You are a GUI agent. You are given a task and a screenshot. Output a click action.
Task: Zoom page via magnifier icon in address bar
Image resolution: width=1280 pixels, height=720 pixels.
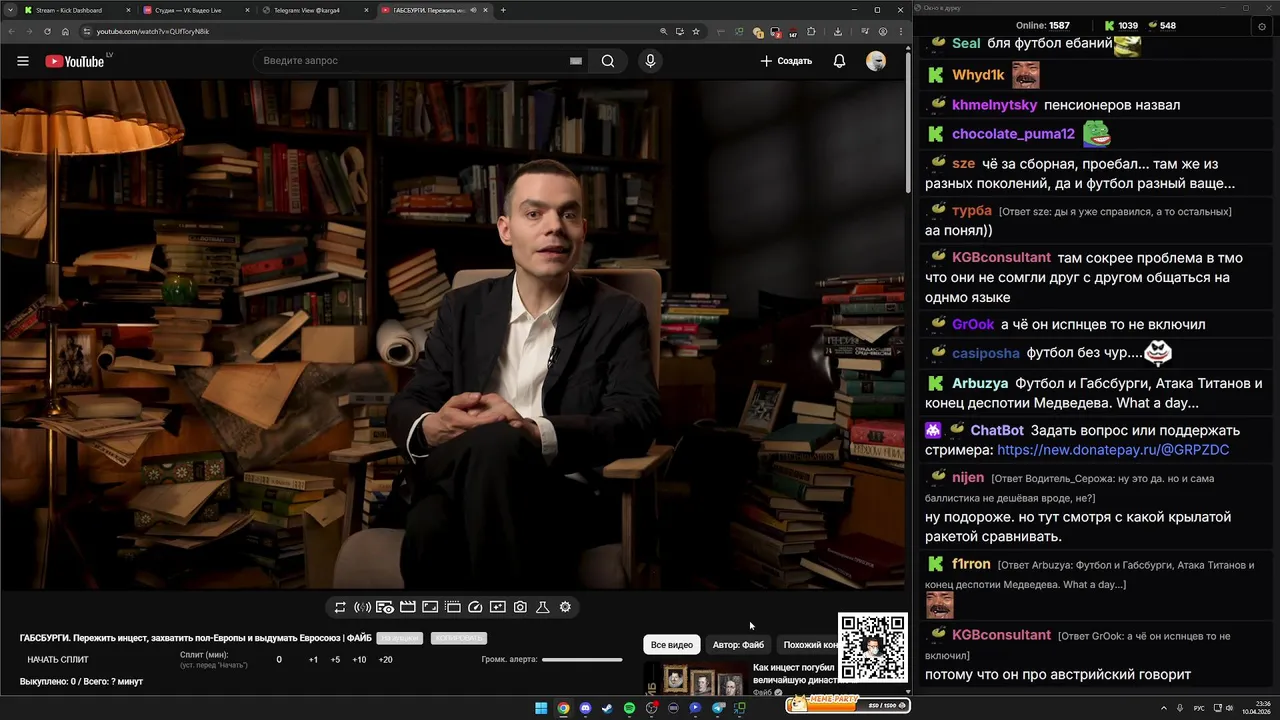664,31
